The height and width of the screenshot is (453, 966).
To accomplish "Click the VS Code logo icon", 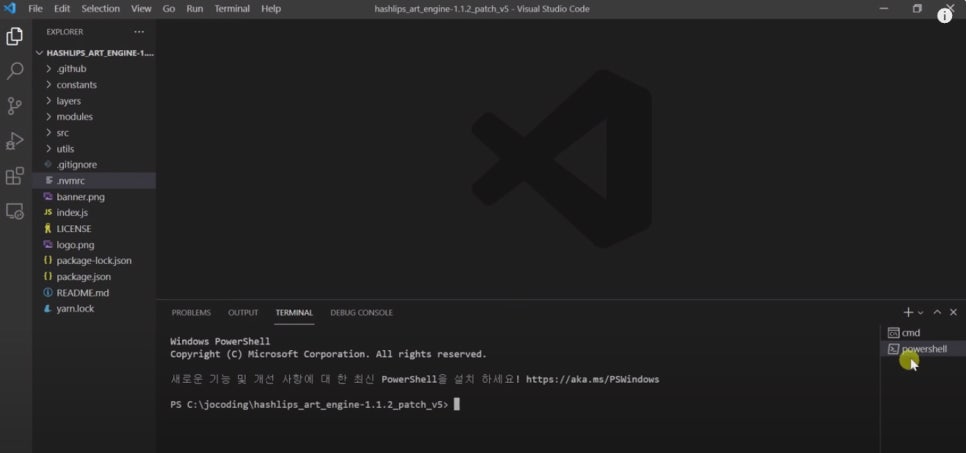I will (x=9, y=9).
